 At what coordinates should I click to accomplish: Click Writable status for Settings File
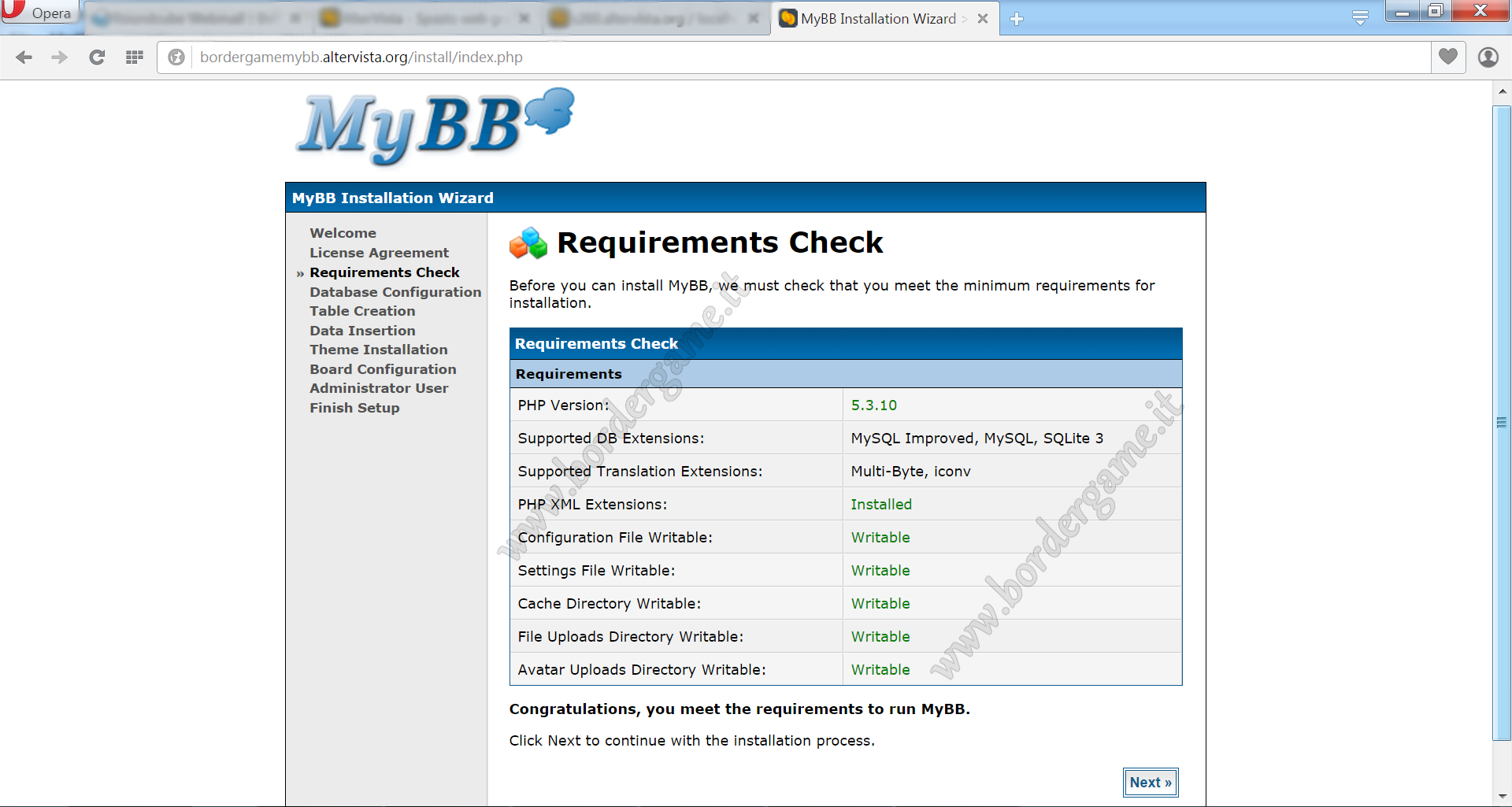tap(880, 571)
